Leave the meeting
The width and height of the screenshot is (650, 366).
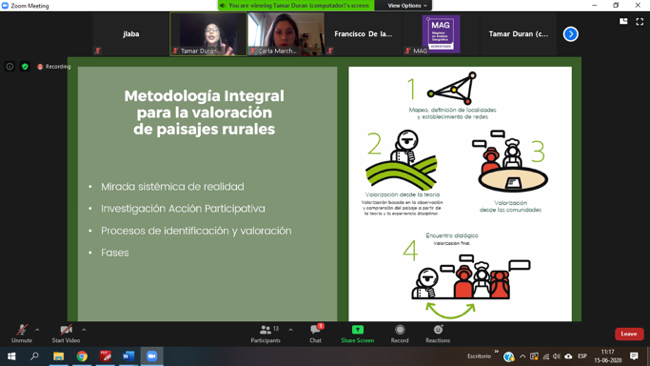tap(629, 334)
